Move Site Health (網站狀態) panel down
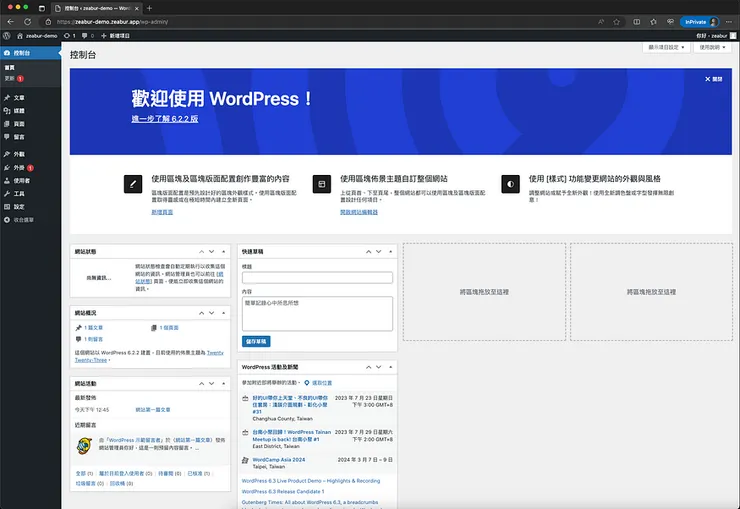 211,251
